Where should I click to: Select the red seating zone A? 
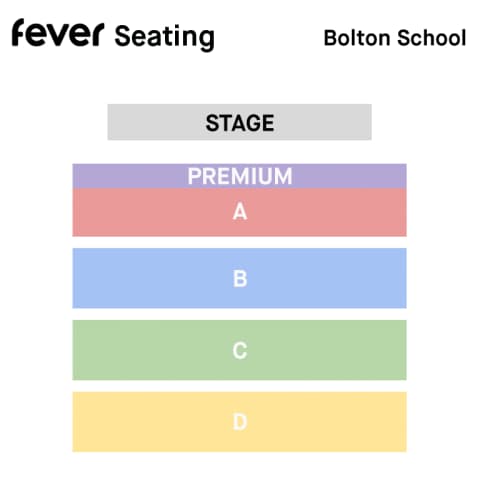coord(239,212)
